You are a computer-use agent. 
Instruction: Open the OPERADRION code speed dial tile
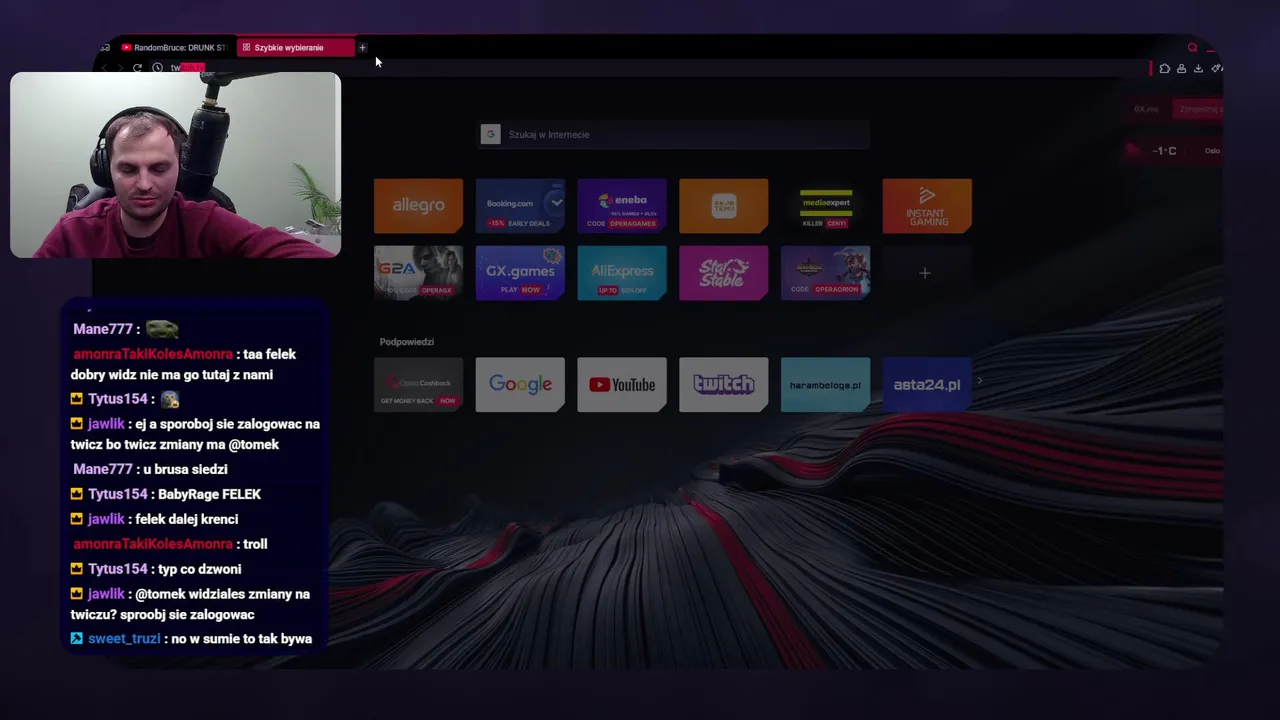pyautogui.click(x=825, y=273)
